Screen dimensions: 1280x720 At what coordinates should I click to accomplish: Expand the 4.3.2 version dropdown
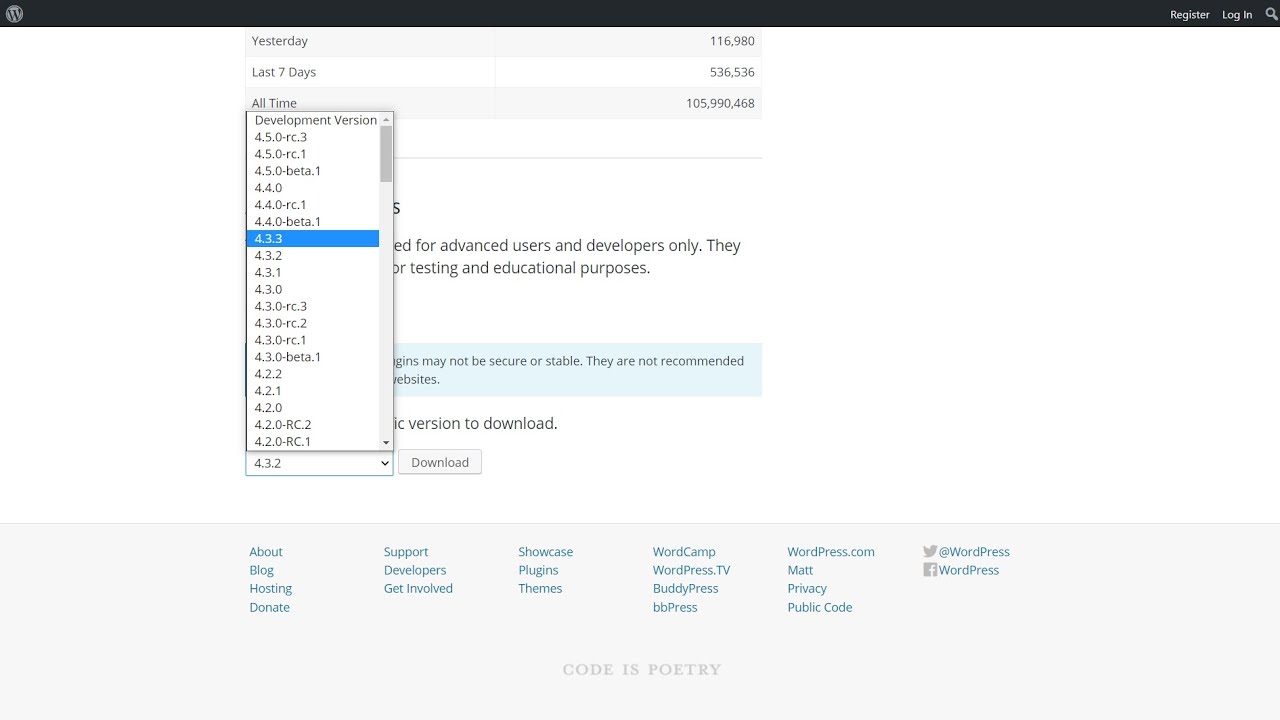click(319, 463)
